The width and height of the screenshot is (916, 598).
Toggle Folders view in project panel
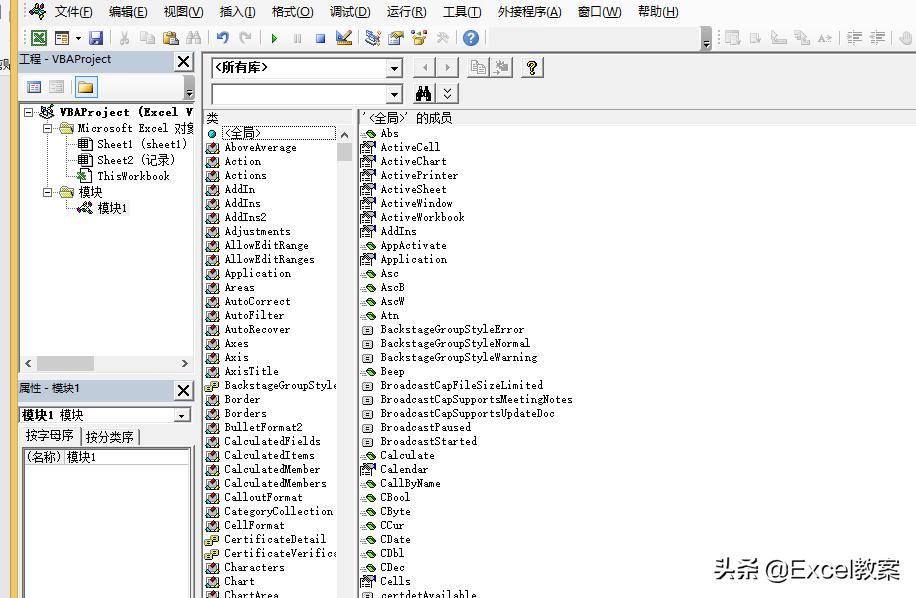point(85,88)
